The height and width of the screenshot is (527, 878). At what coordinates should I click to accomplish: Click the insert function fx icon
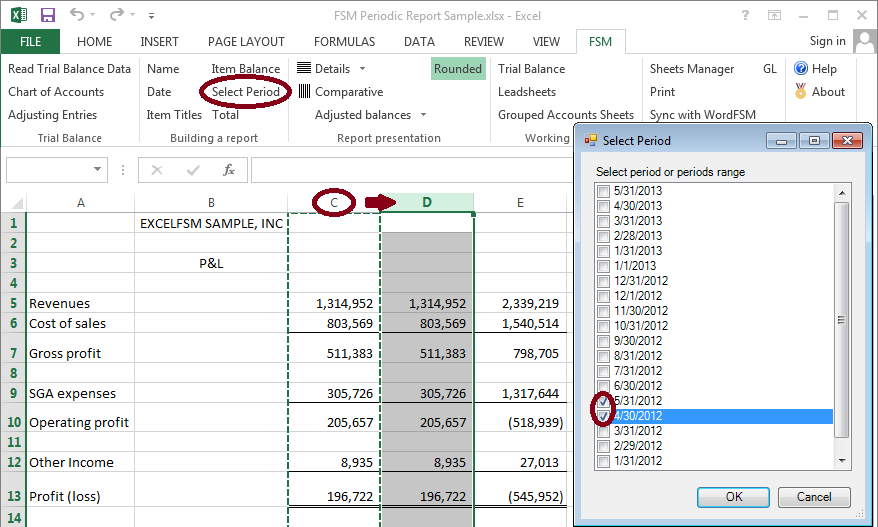point(228,170)
